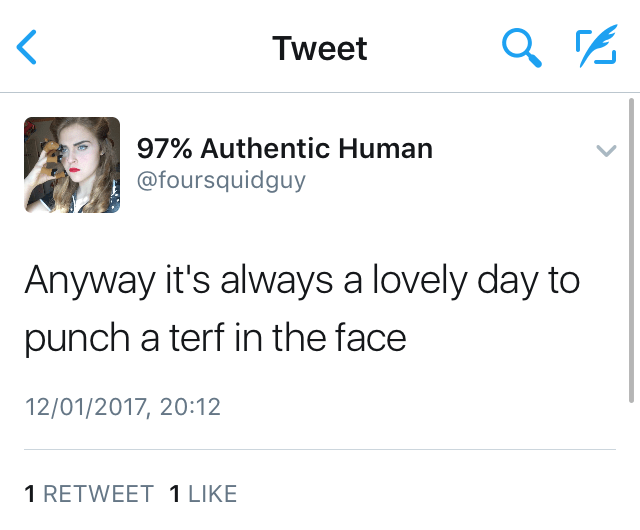640x530 pixels.
Task: Tap the tweet body text
Action: pos(300,309)
